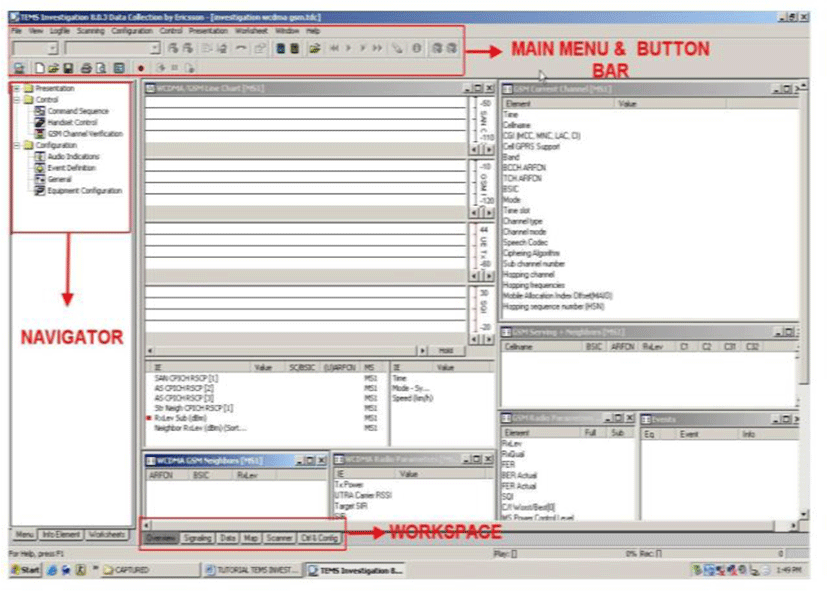Screen dimensions: 827x591
Task: Expand the Presentation folder in Navigator
Action: point(17,89)
